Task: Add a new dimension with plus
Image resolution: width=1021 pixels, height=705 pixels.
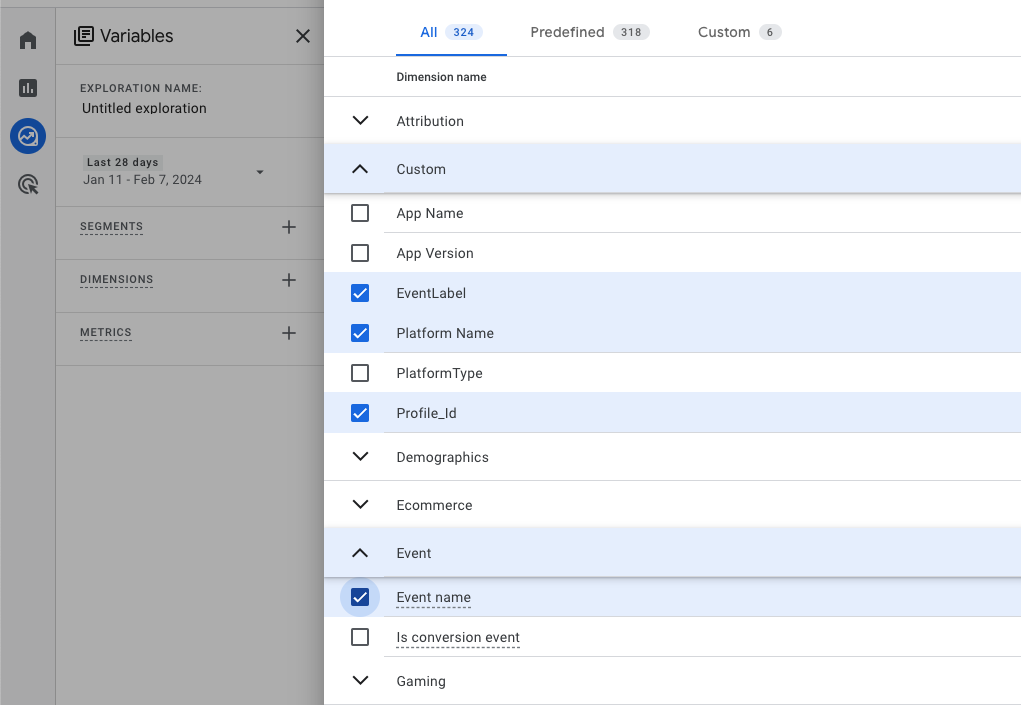Action: (x=288, y=280)
